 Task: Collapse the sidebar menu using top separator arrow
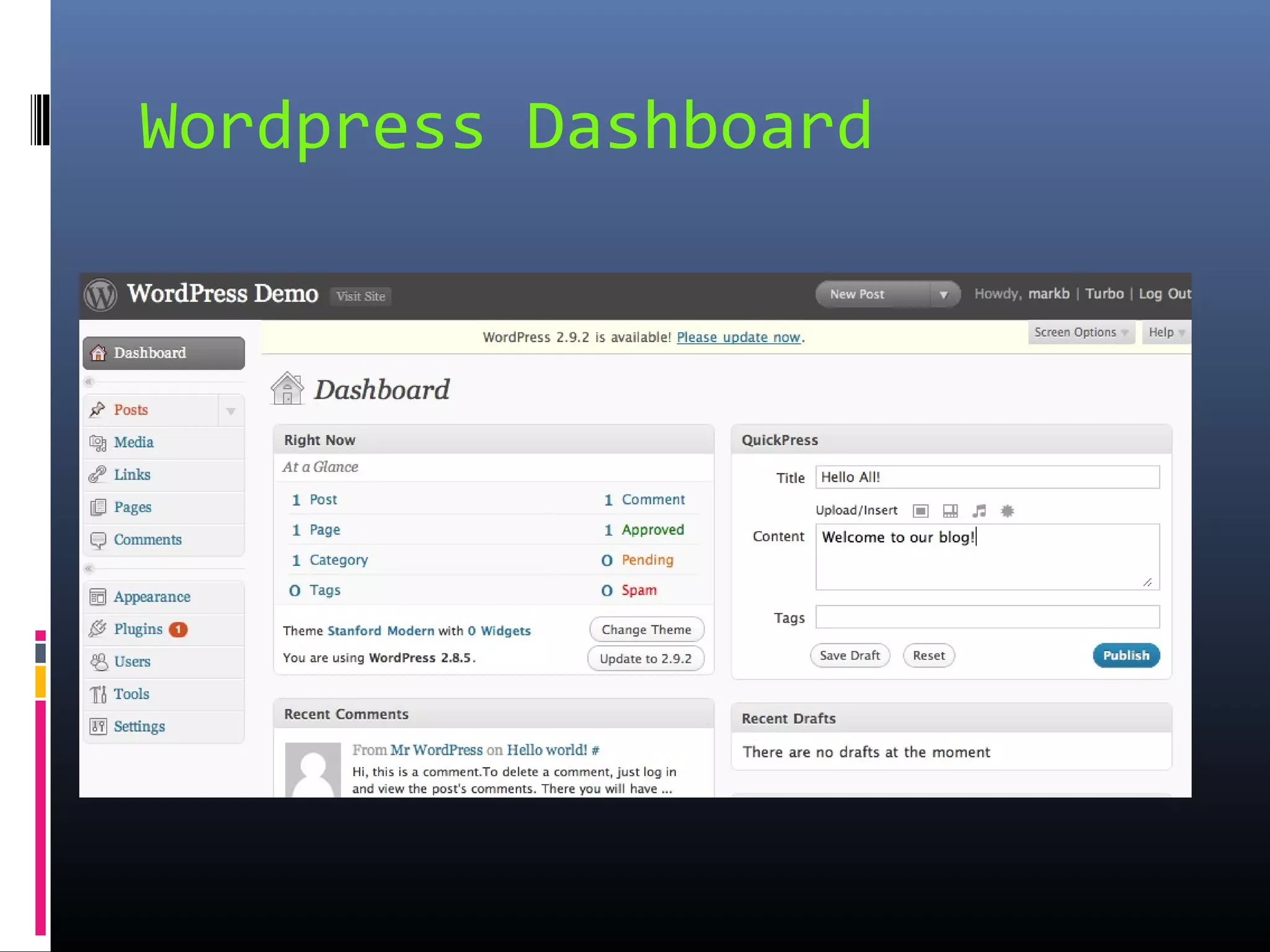tap(89, 382)
